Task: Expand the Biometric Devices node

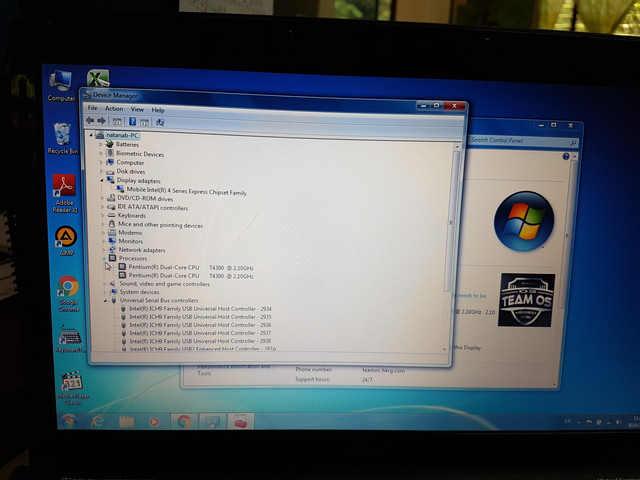Action: [x=101, y=153]
